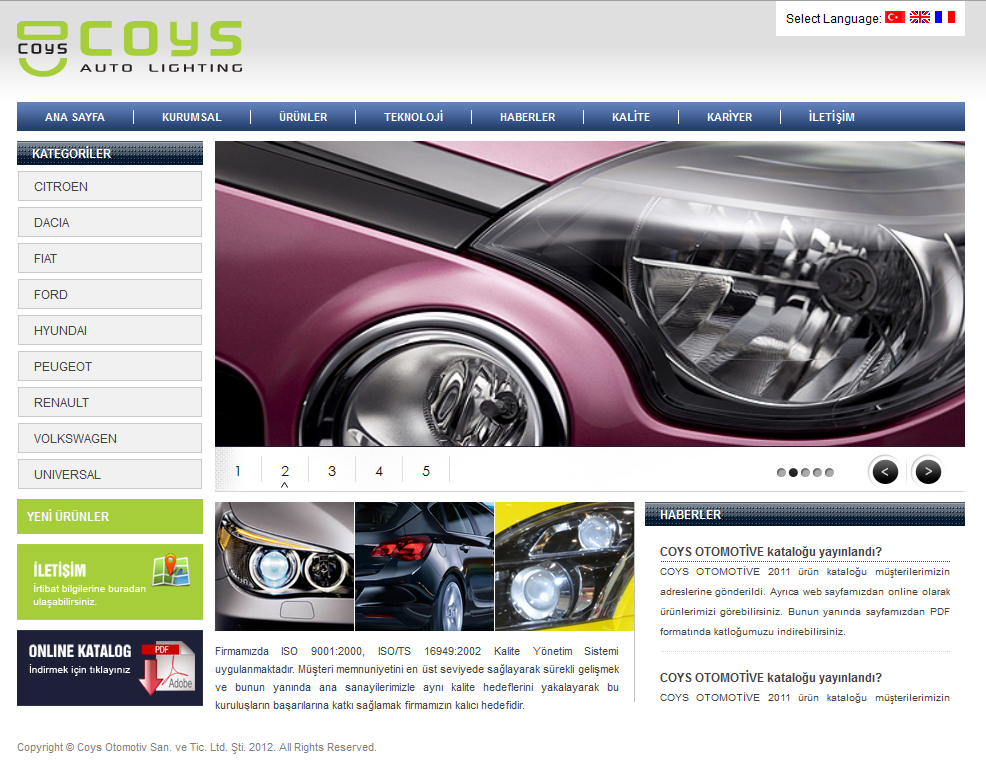Select third slider dot indicator

(x=805, y=472)
